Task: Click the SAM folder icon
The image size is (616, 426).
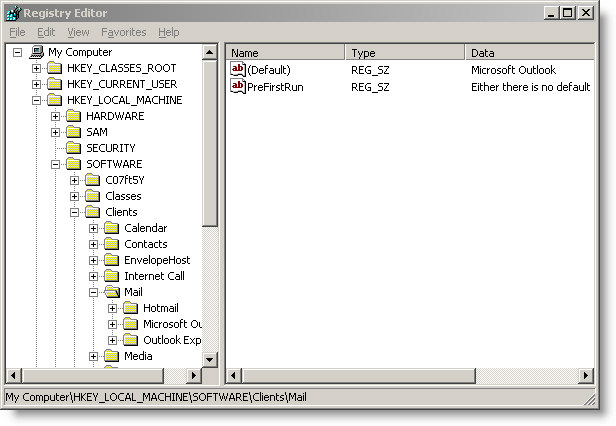Action: click(x=73, y=132)
